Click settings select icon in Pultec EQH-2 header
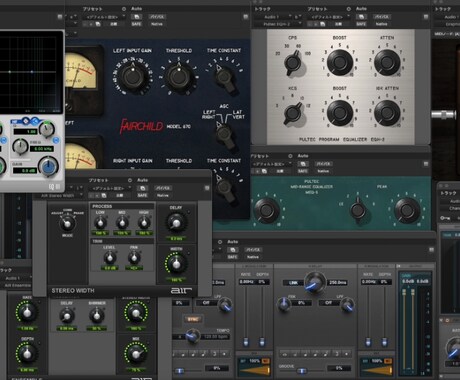This screenshot has height=380, width=460. (323, 24)
